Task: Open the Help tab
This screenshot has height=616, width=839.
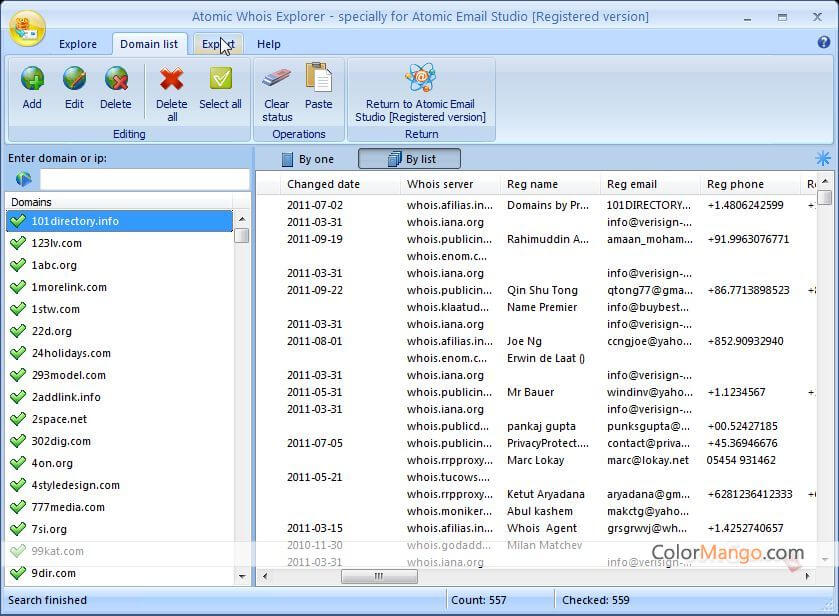Action: (x=268, y=44)
